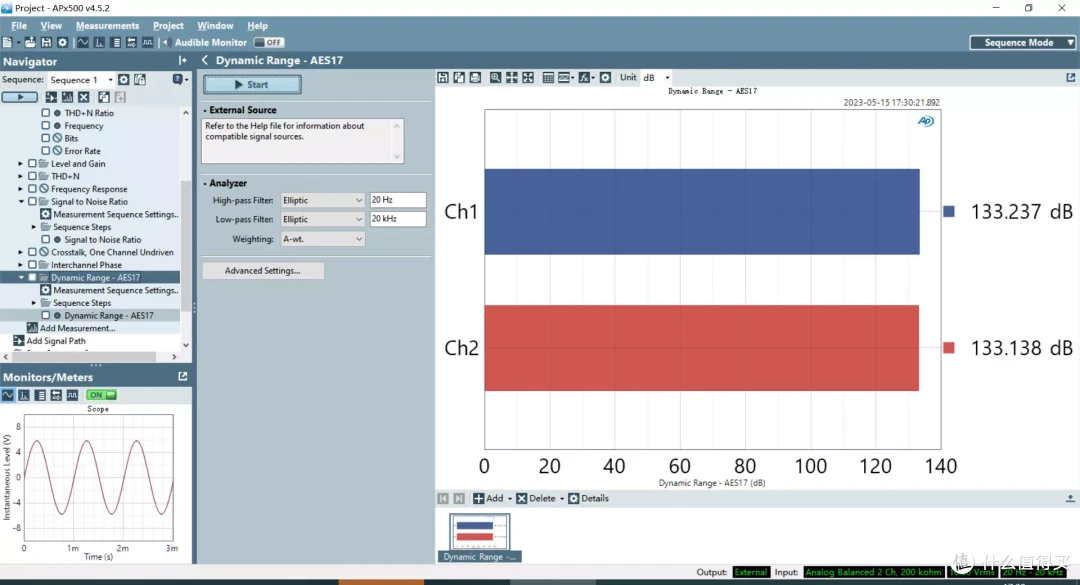The image size is (1080, 585).
Task: Check the Error Rate checkbox
Action: pyautogui.click(x=45, y=151)
